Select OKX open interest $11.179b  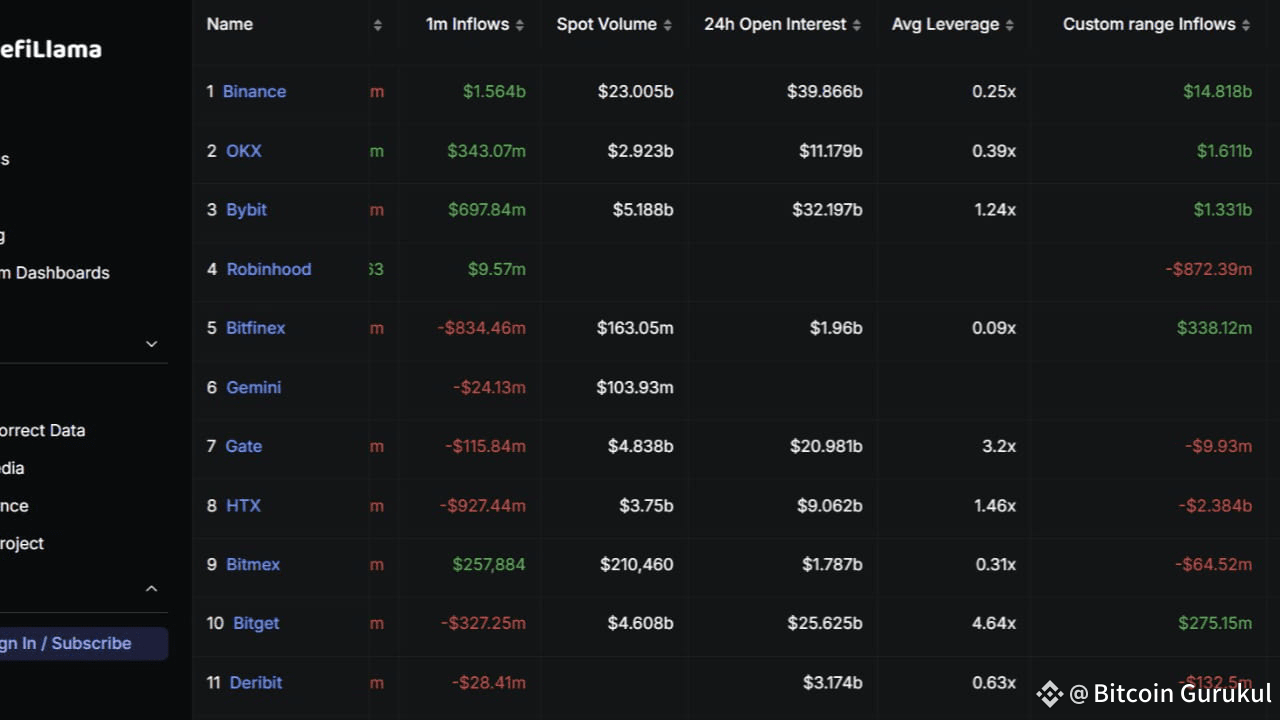[831, 151]
